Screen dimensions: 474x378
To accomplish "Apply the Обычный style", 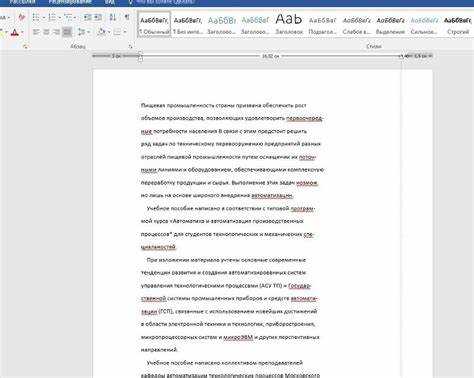I will click(x=154, y=24).
